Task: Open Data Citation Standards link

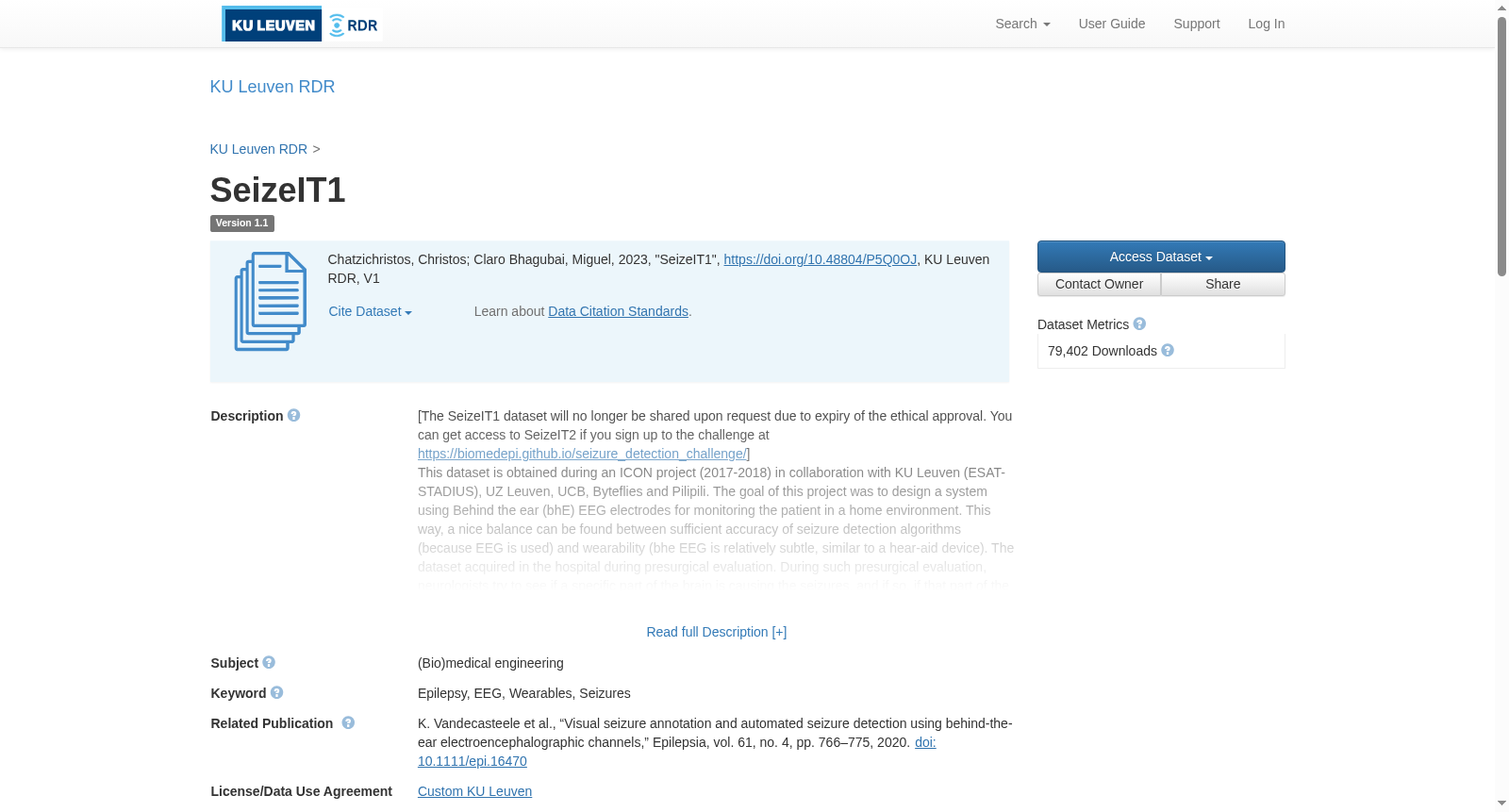Action: pyautogui.click(x=619, y=311)
